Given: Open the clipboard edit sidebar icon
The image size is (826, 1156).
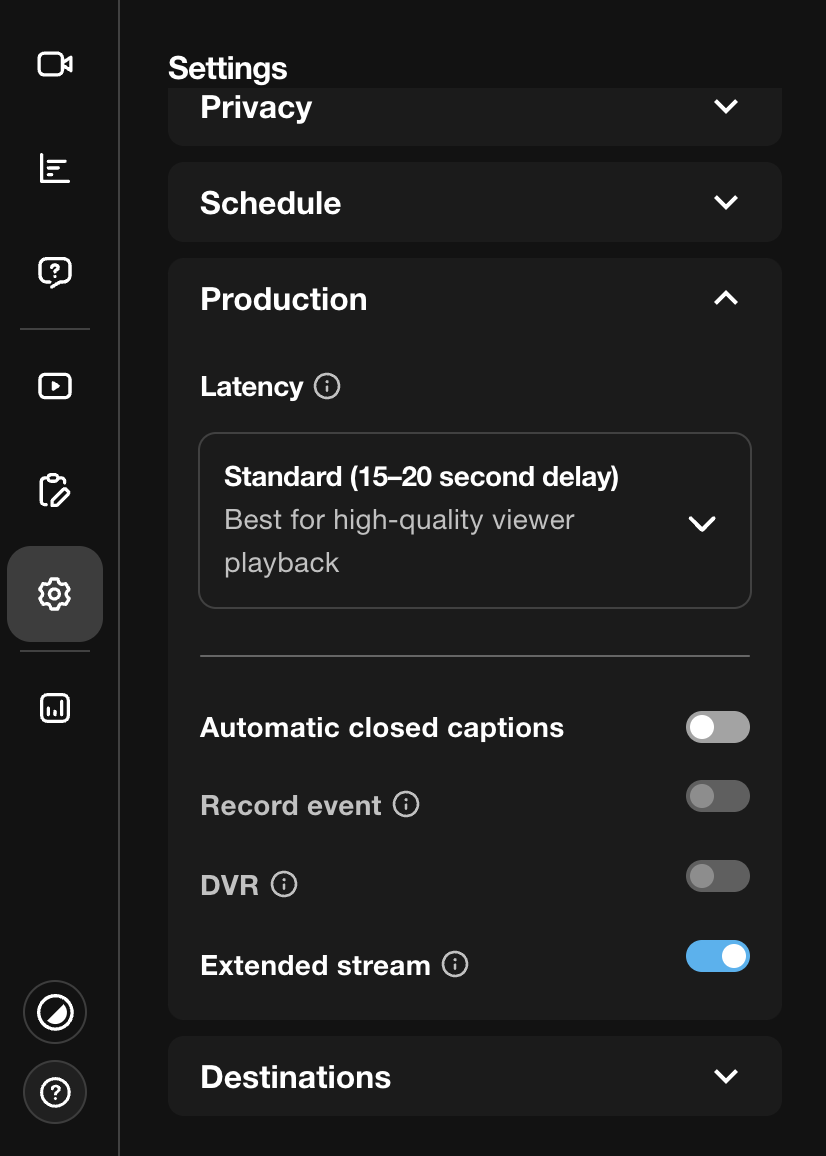Looking at the screenshot, I should (55, 490).
